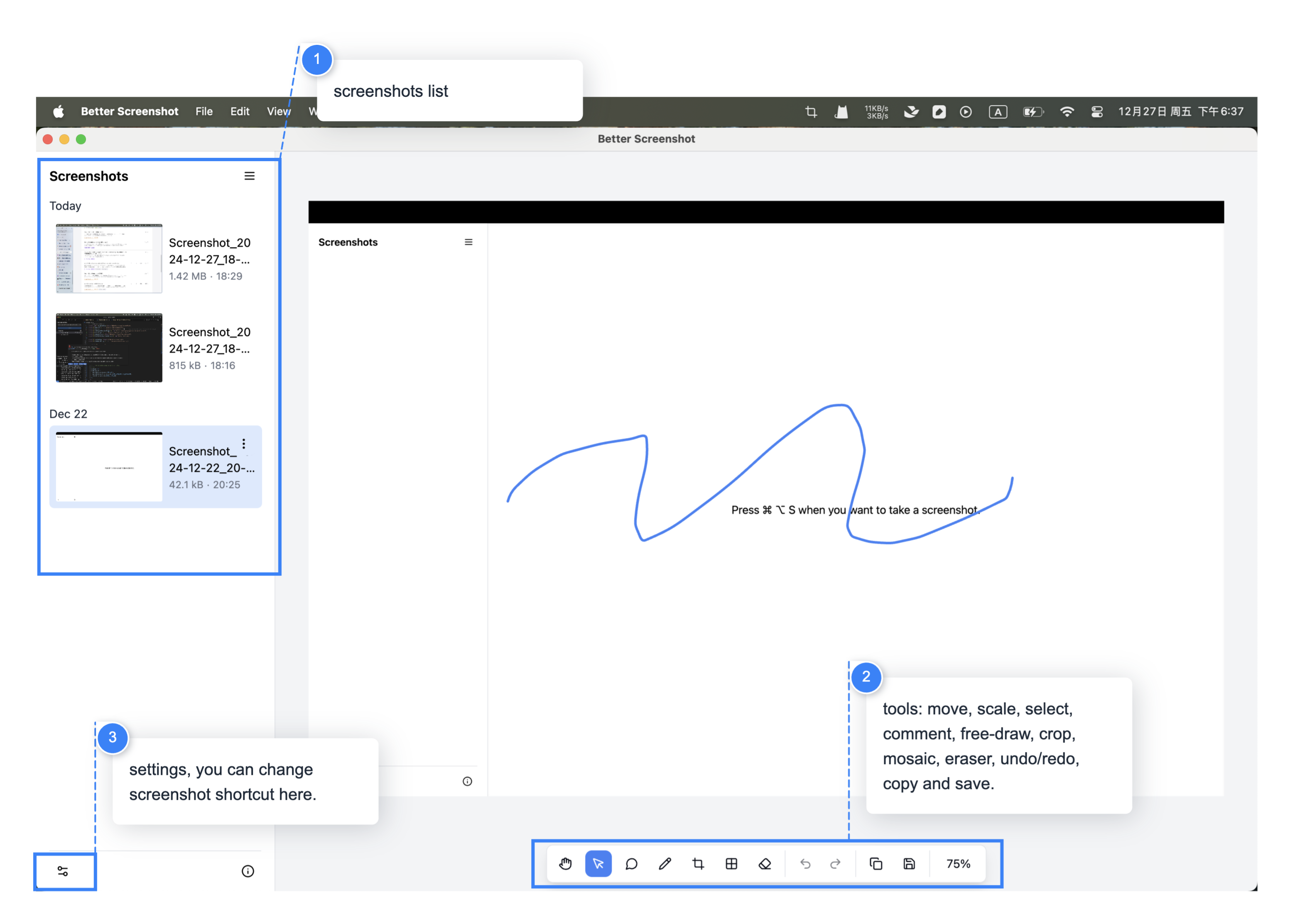Viewport: 1290px width, 924px height.
Task: Click the input source A icon
Action: [998, 111]
